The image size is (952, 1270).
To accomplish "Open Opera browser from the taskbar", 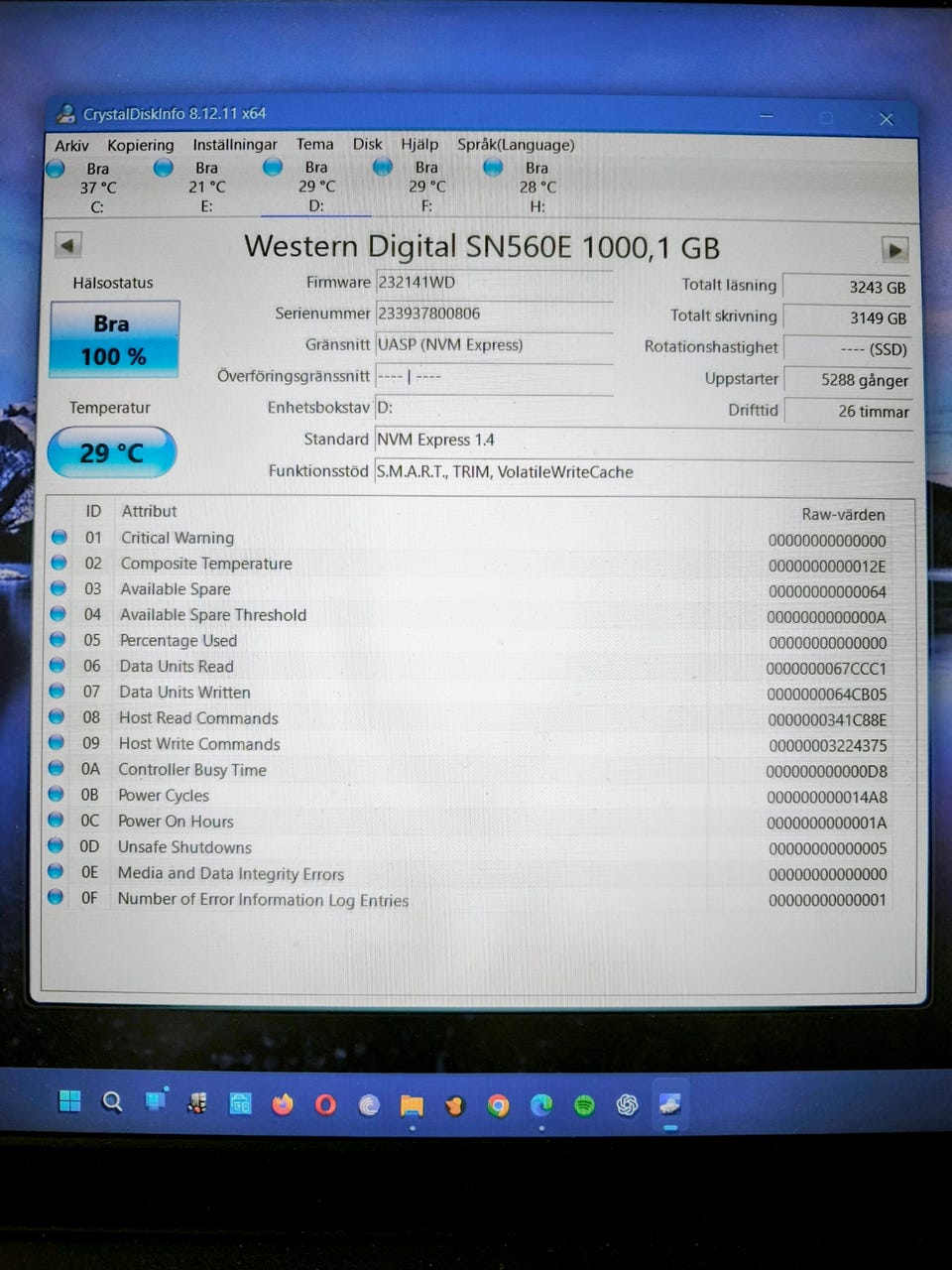I will click(x=325, y=1104).
